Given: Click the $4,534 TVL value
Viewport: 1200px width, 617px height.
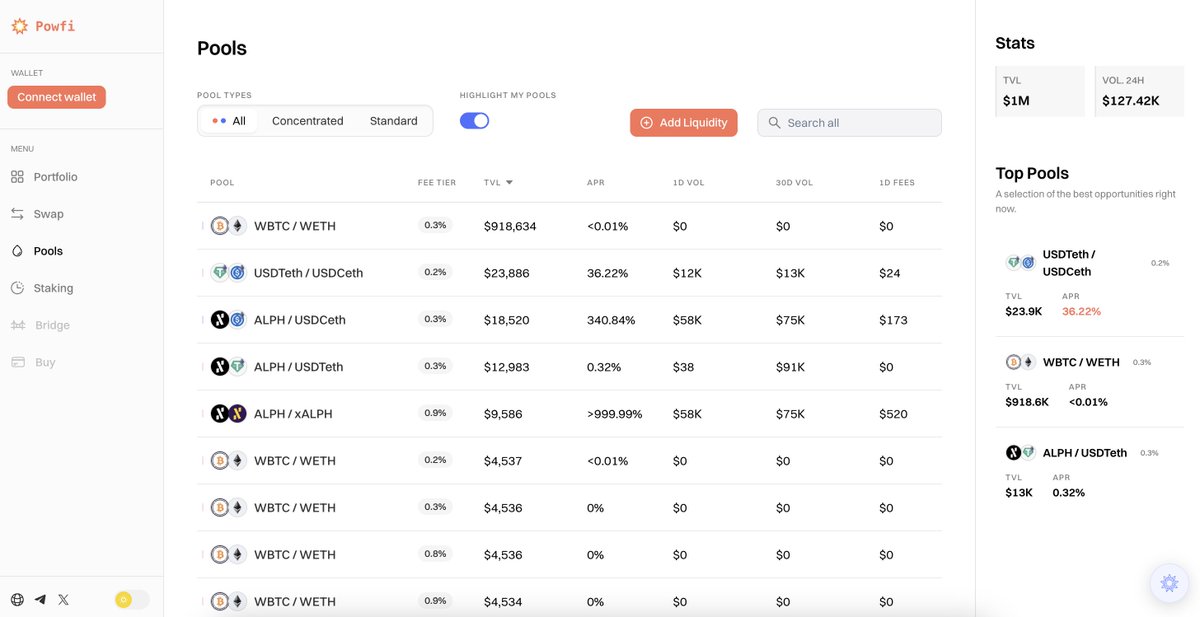Looking at the screenshot, I should click(x=503, y=601).
